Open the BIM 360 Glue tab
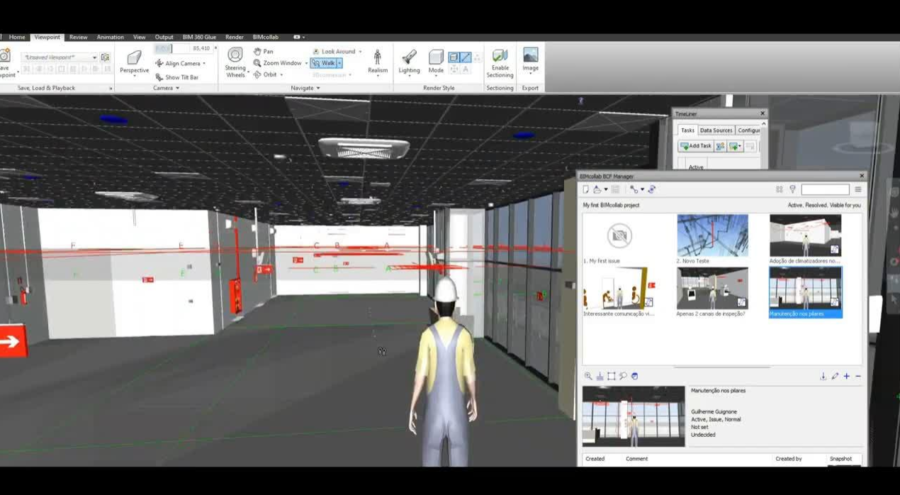This screenshot has height=495, width=900. [199, 37]
